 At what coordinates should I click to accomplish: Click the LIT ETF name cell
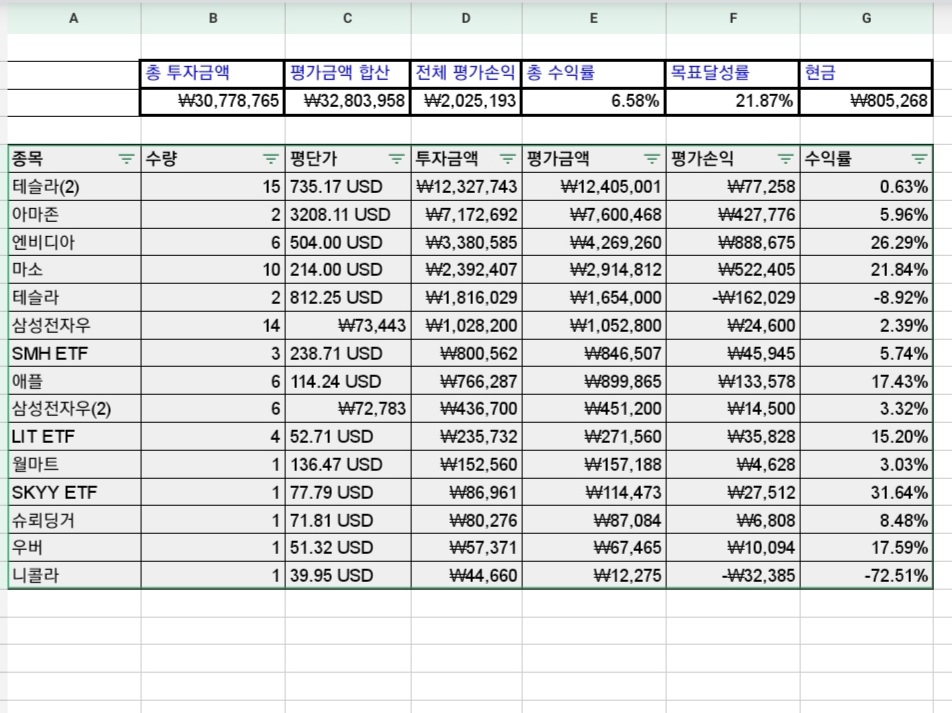(x=75, y=437)
